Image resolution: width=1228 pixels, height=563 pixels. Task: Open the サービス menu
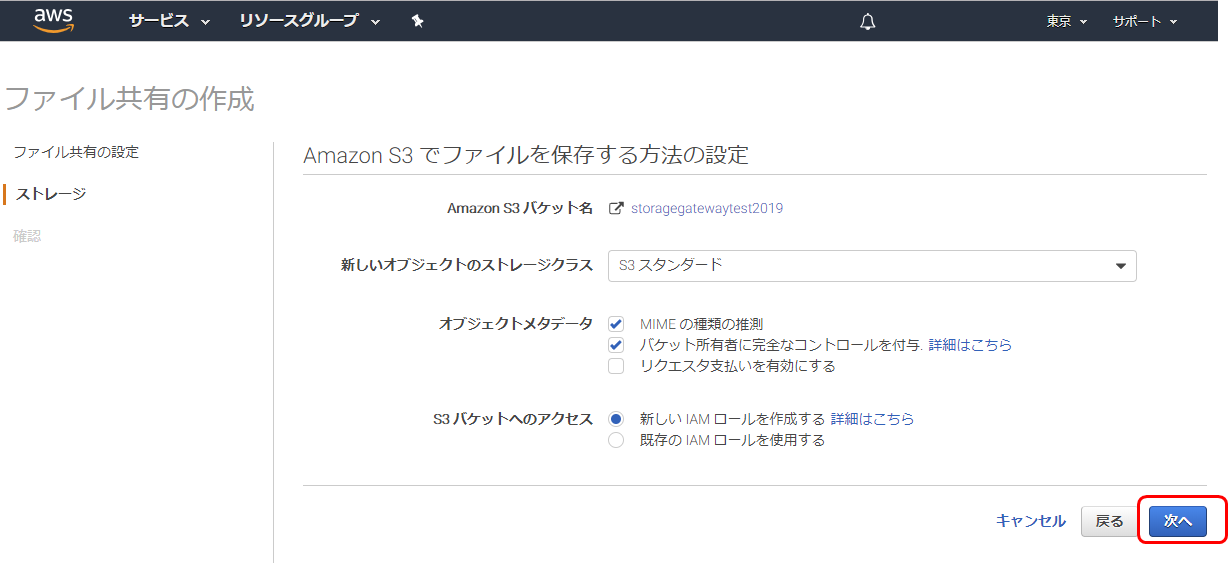click(169, 21)
